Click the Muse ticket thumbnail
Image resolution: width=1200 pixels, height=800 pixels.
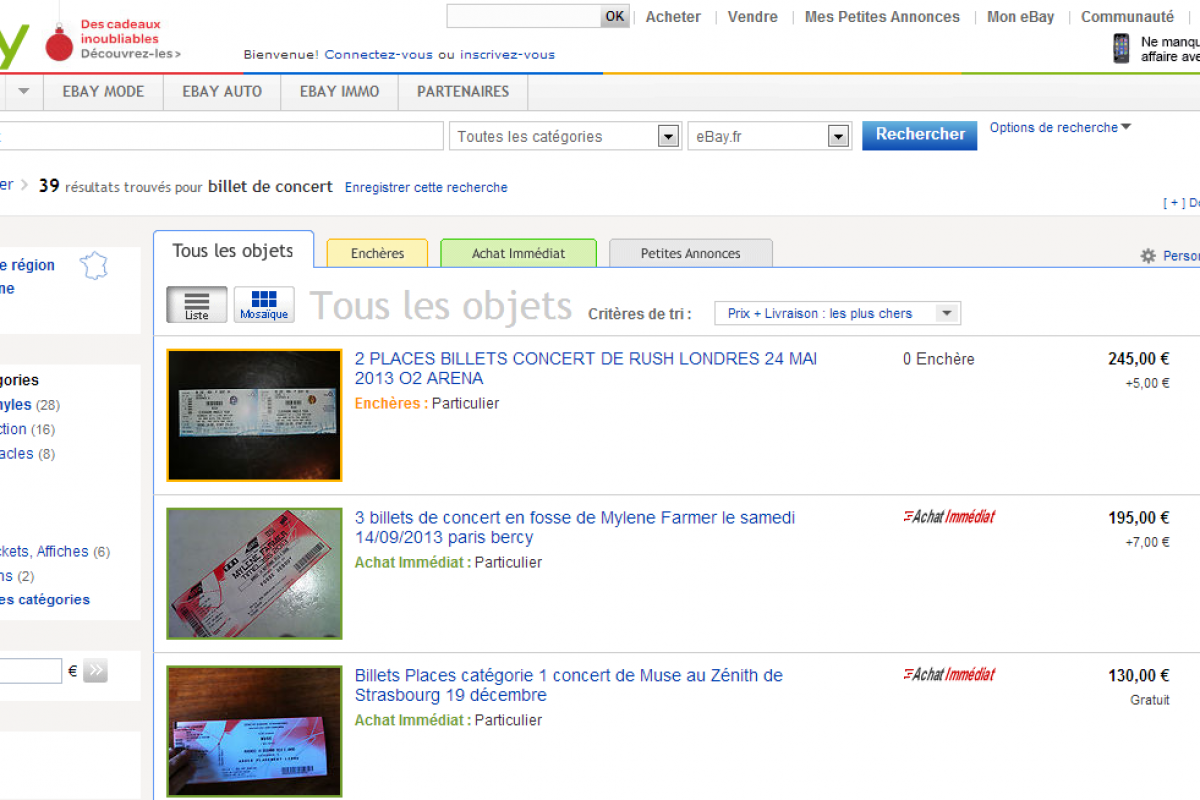click(254, 732)
